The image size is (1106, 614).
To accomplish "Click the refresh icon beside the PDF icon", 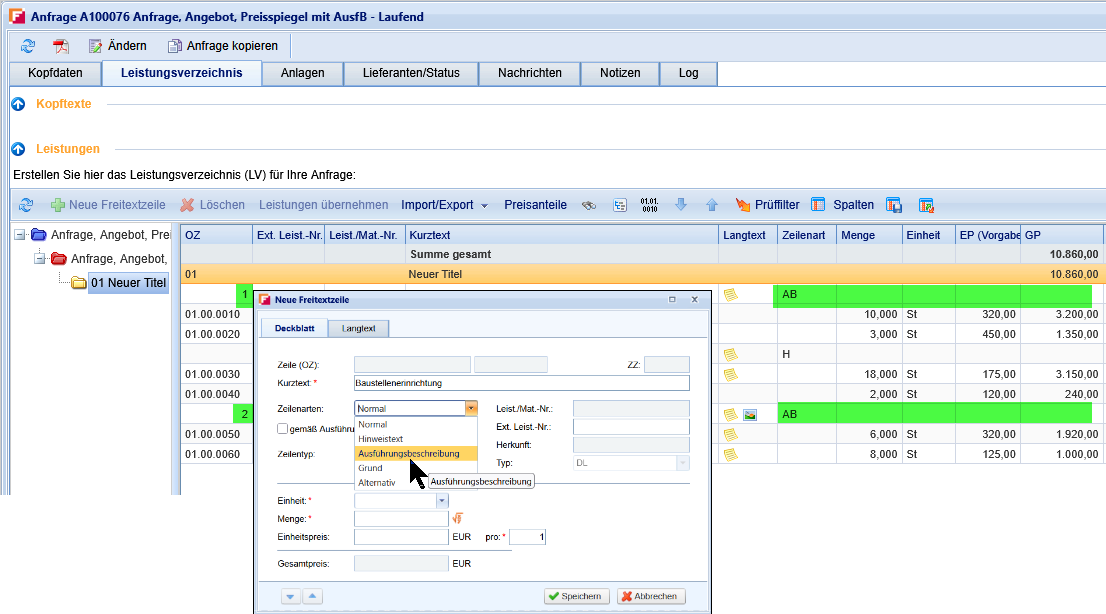I will coord(28,46).
